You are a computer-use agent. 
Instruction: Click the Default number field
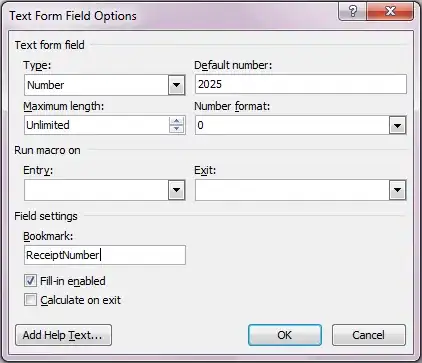tap(301, 84)
